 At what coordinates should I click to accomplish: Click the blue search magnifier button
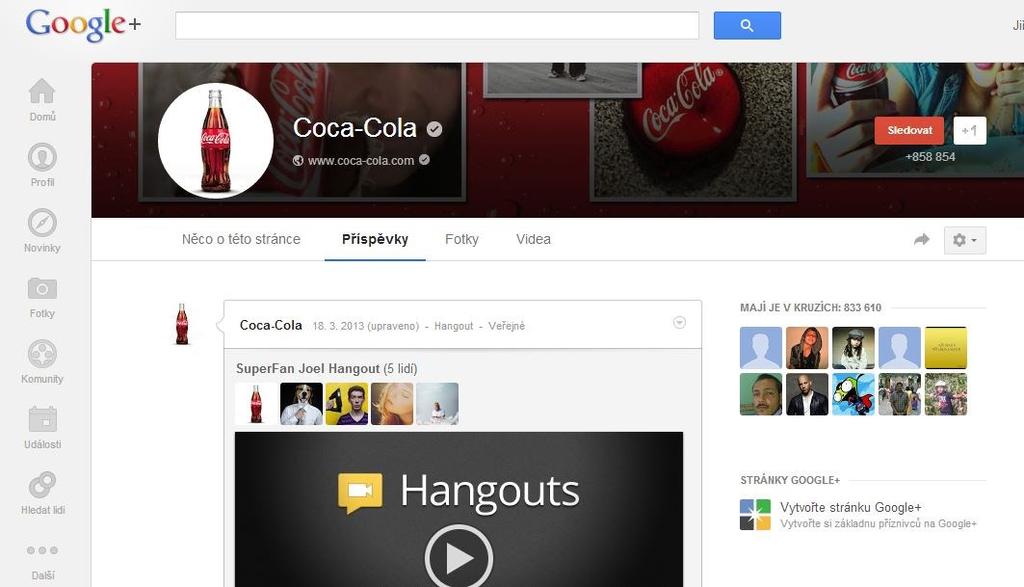pyautogui.click(x=747, y=25)
